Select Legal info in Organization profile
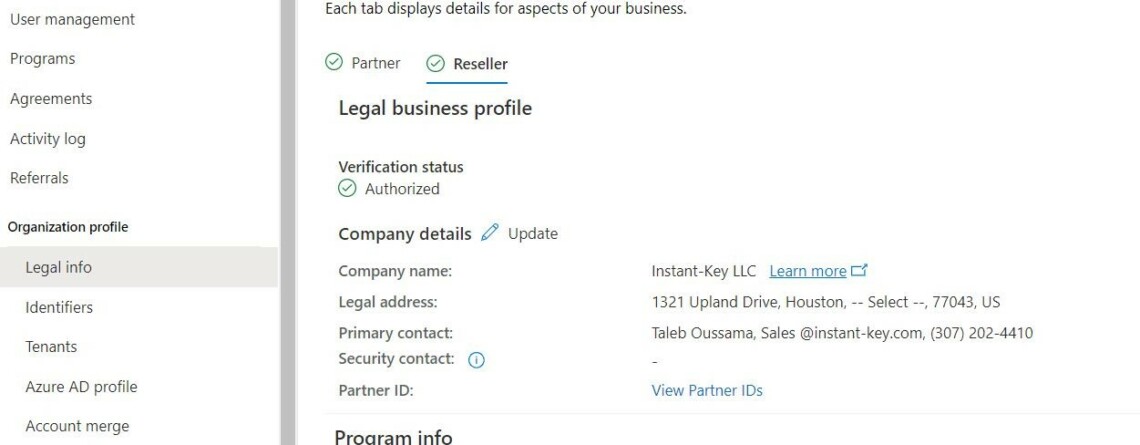 point(58,267)
